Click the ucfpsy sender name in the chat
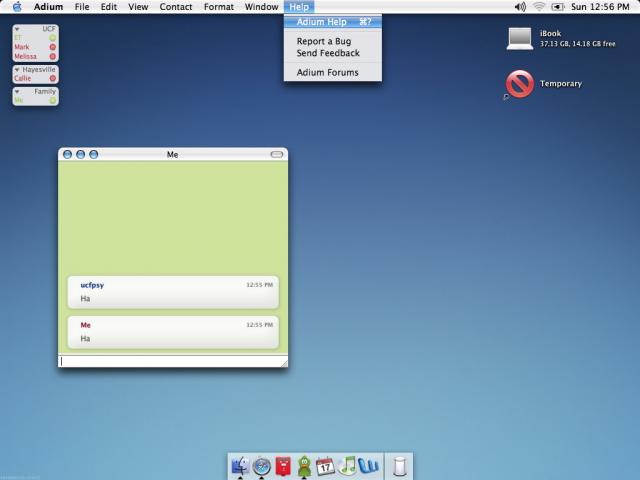The image size is (640, 480). (x=92, y=285)
